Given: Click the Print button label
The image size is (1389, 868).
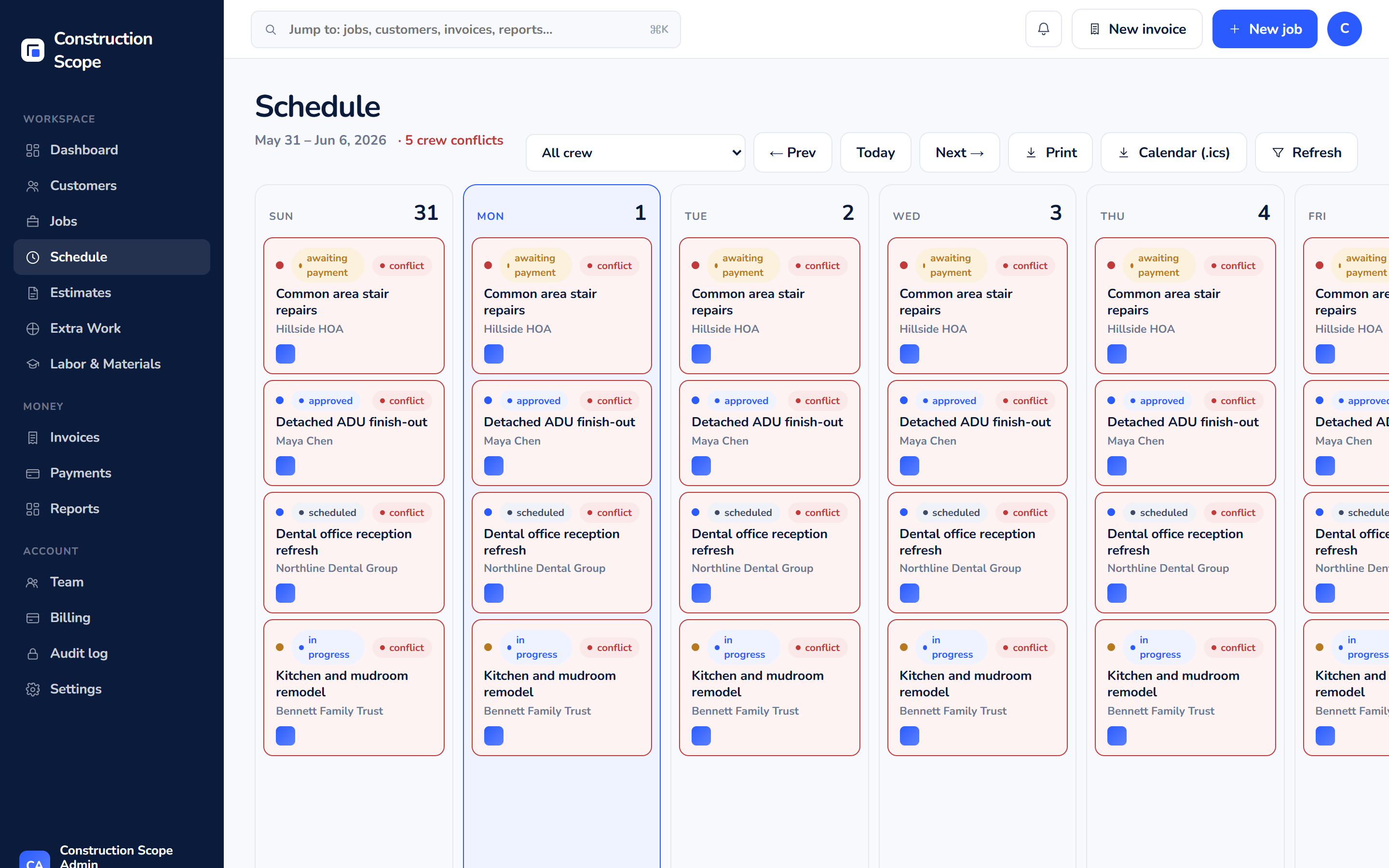Looking at the screenshot, I should click(x=1061, y=153).
